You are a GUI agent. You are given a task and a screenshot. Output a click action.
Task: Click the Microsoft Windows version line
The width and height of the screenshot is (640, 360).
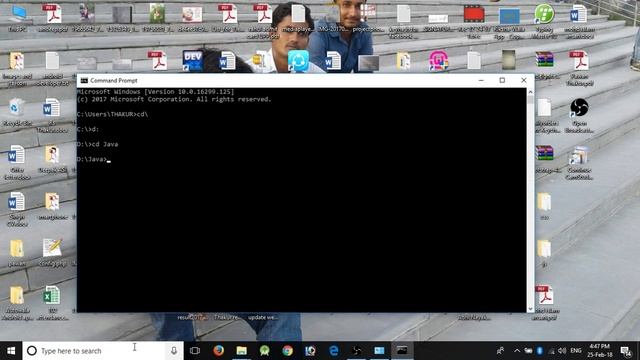coord(156,92)
